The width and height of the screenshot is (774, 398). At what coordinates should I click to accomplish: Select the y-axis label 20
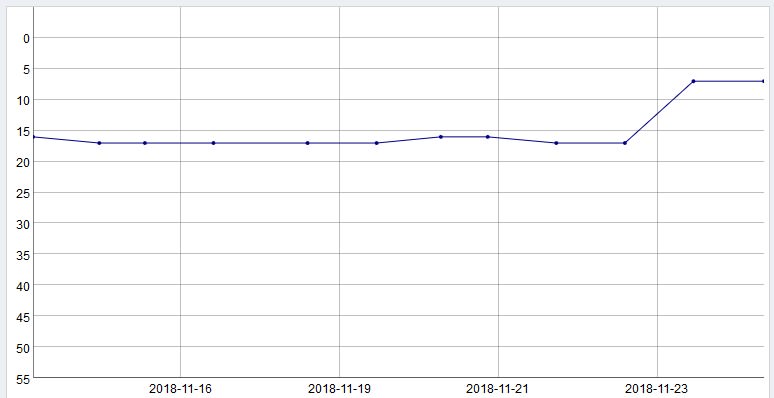(24, 162)
